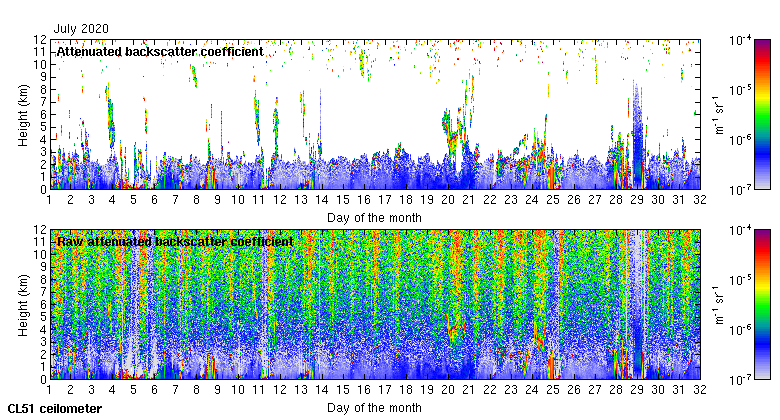Click day 15 tick under the upper plot

pyautogui.click(x=343, y=200)
